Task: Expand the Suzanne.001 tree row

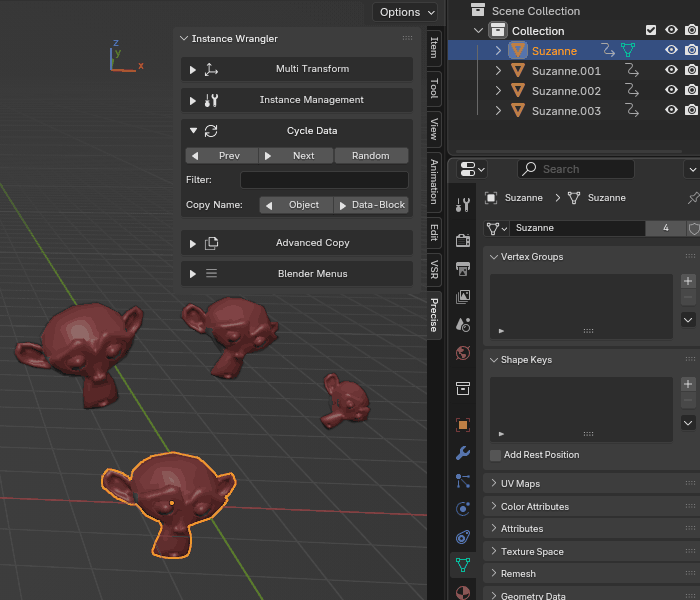Action: tap(498, 71)
